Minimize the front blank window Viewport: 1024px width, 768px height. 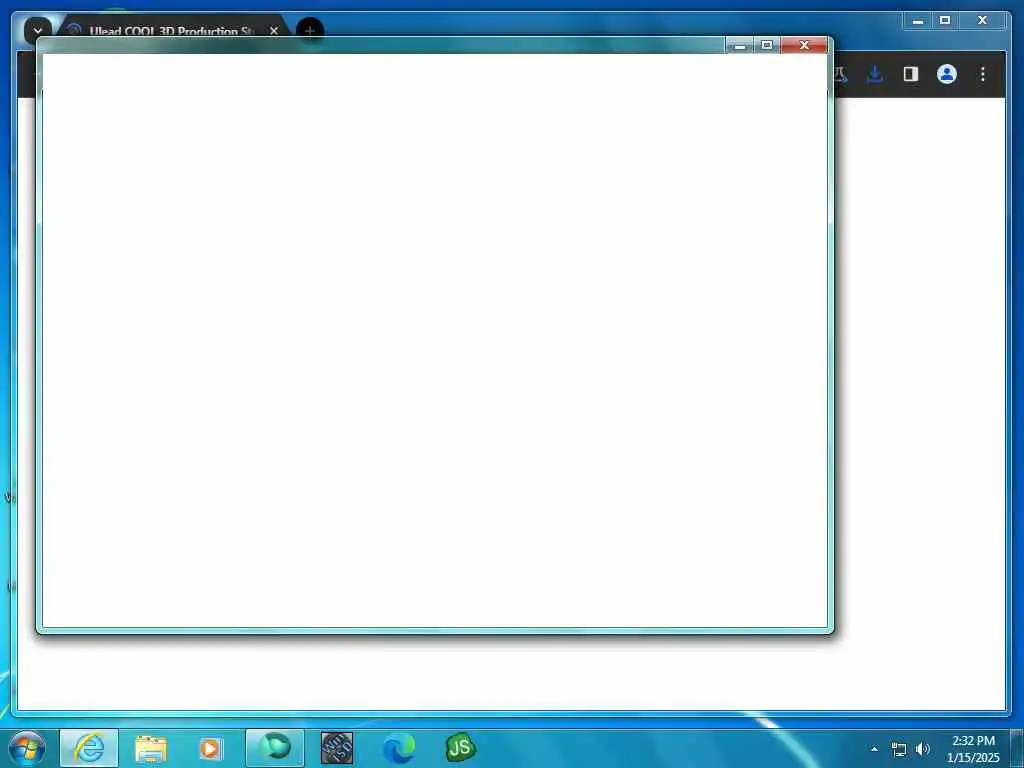point(740,45)
